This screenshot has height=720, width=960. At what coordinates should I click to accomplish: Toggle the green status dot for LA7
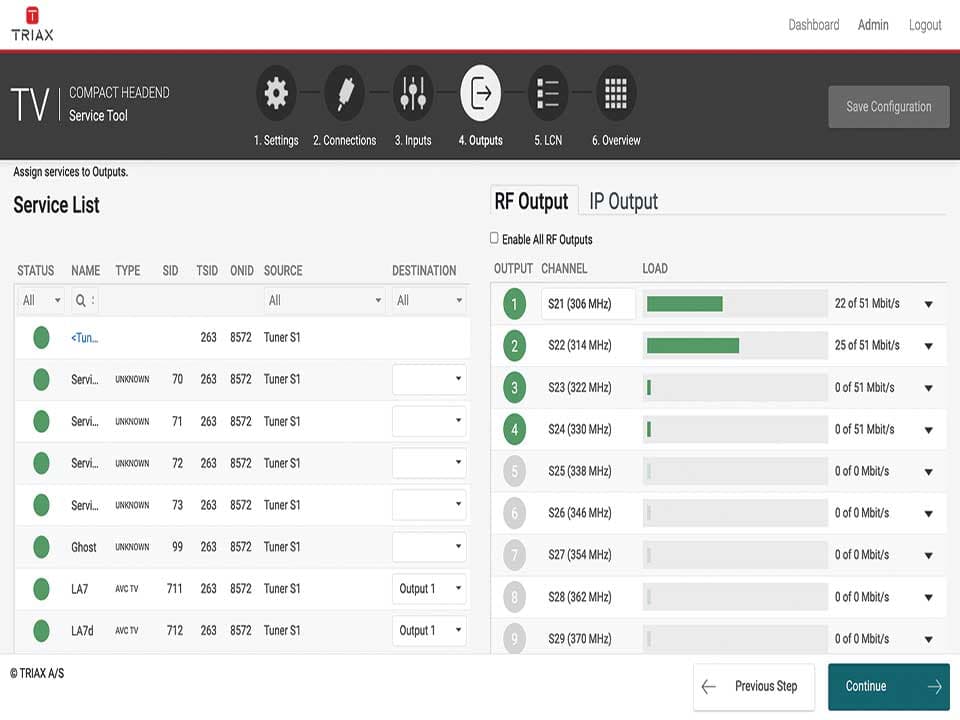click(41, 589)
